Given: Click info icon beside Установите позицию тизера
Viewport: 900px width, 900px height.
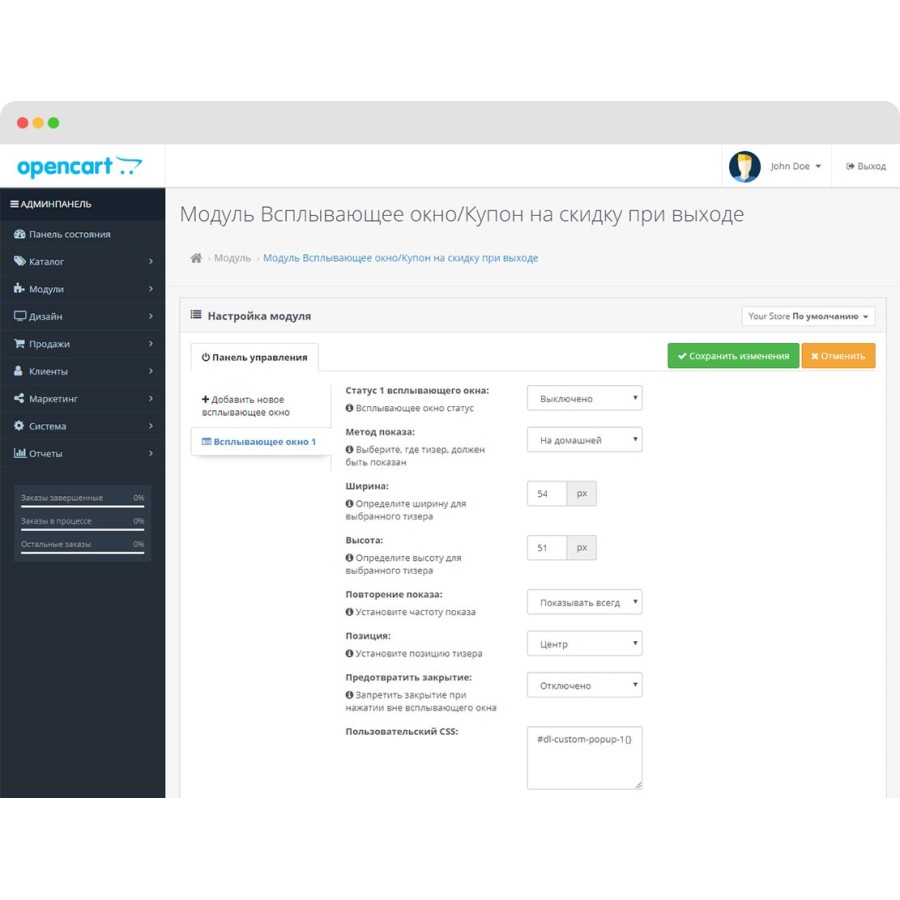Looking at the screenshot, I should click(x=349, y=653).
